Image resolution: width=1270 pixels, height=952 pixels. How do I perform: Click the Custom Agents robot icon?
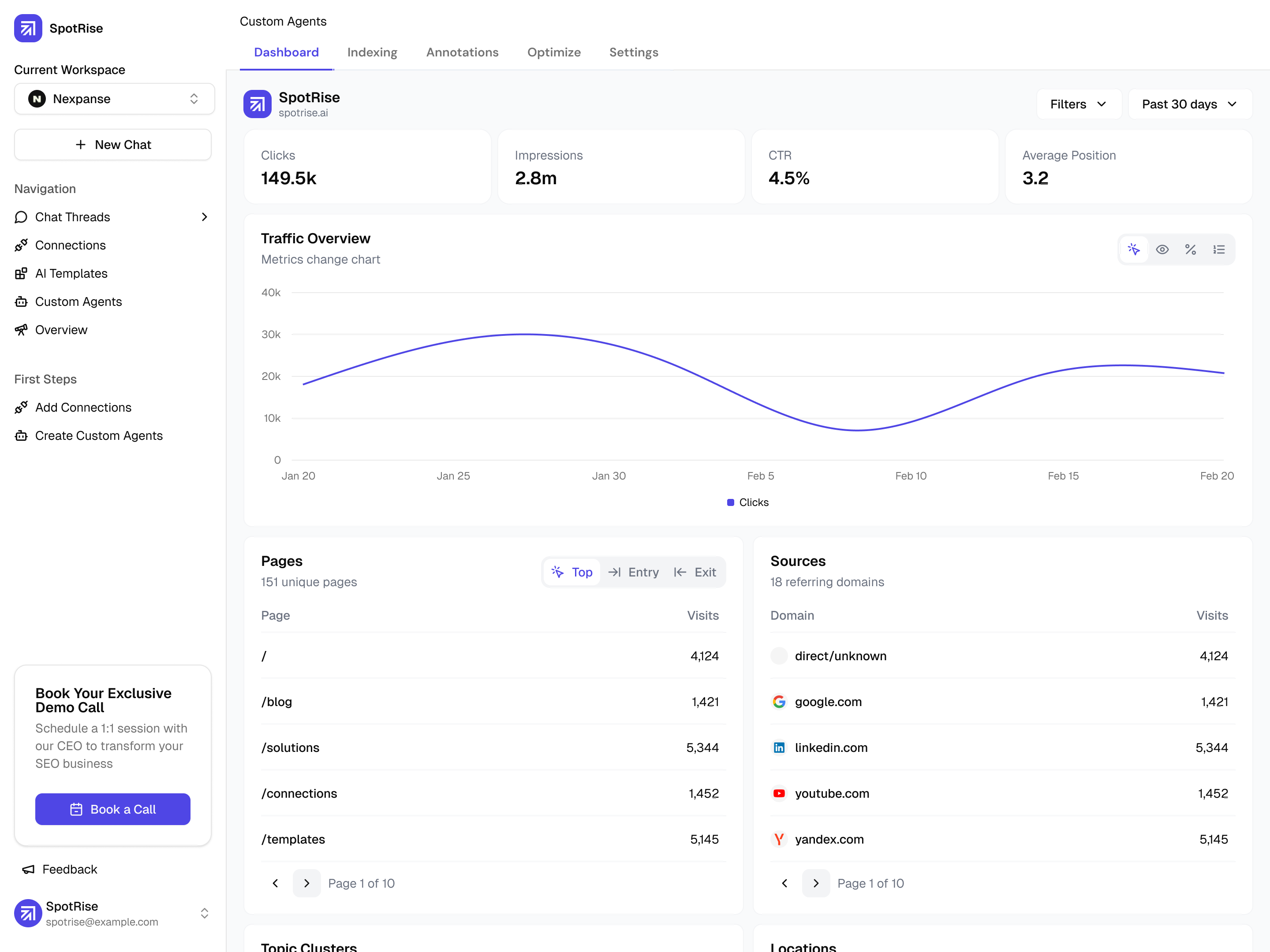pyautogui.click(x=21, y=302)
